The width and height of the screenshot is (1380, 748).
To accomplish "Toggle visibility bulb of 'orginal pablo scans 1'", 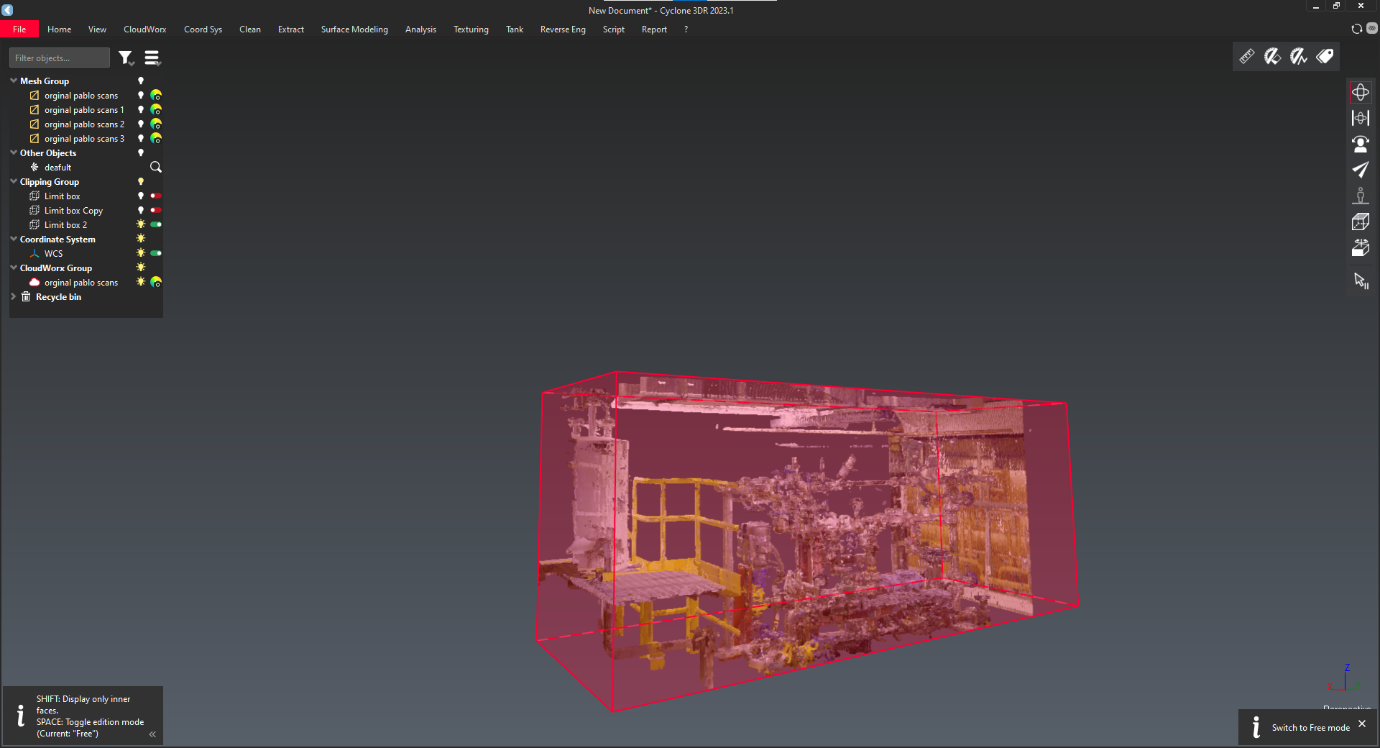I will [x=141, y=110].
